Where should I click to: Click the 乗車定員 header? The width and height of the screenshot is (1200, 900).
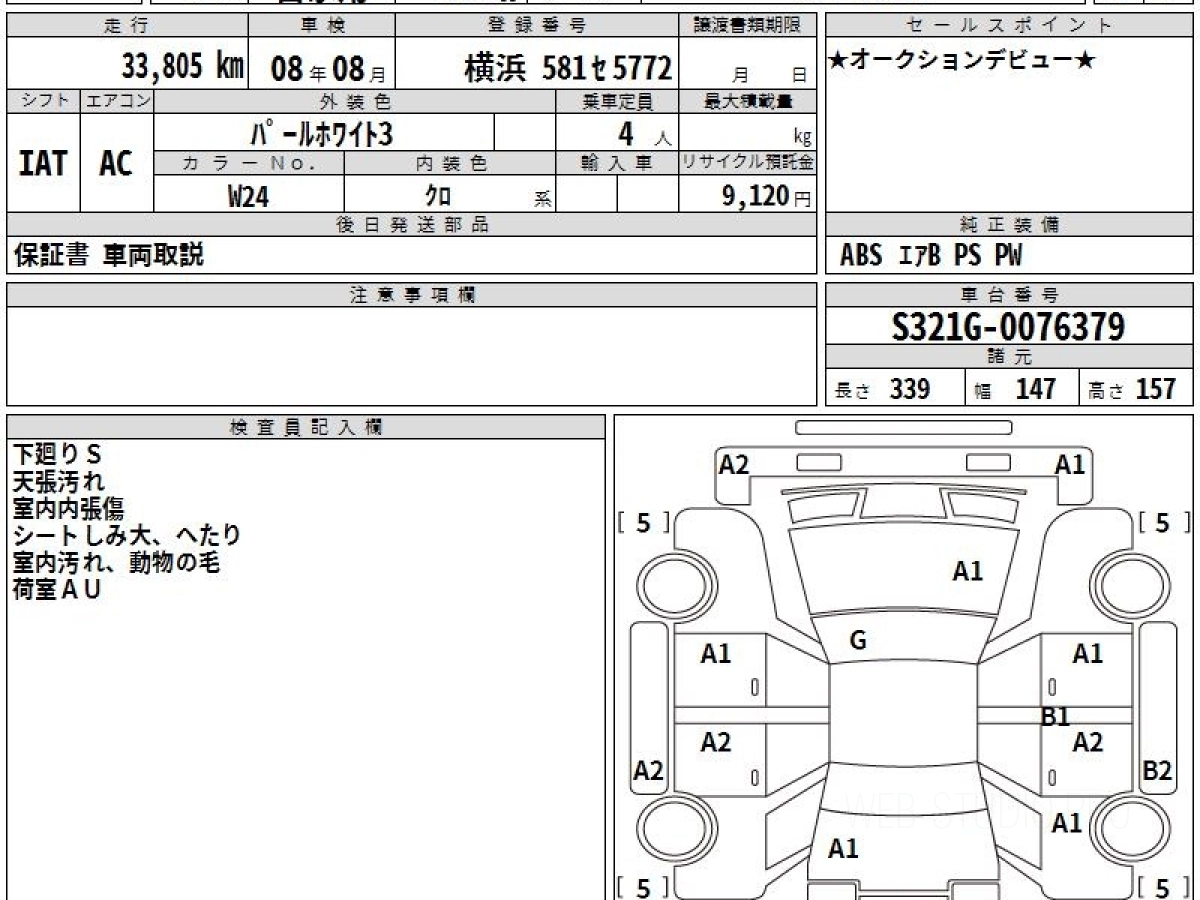pos(617,101)
